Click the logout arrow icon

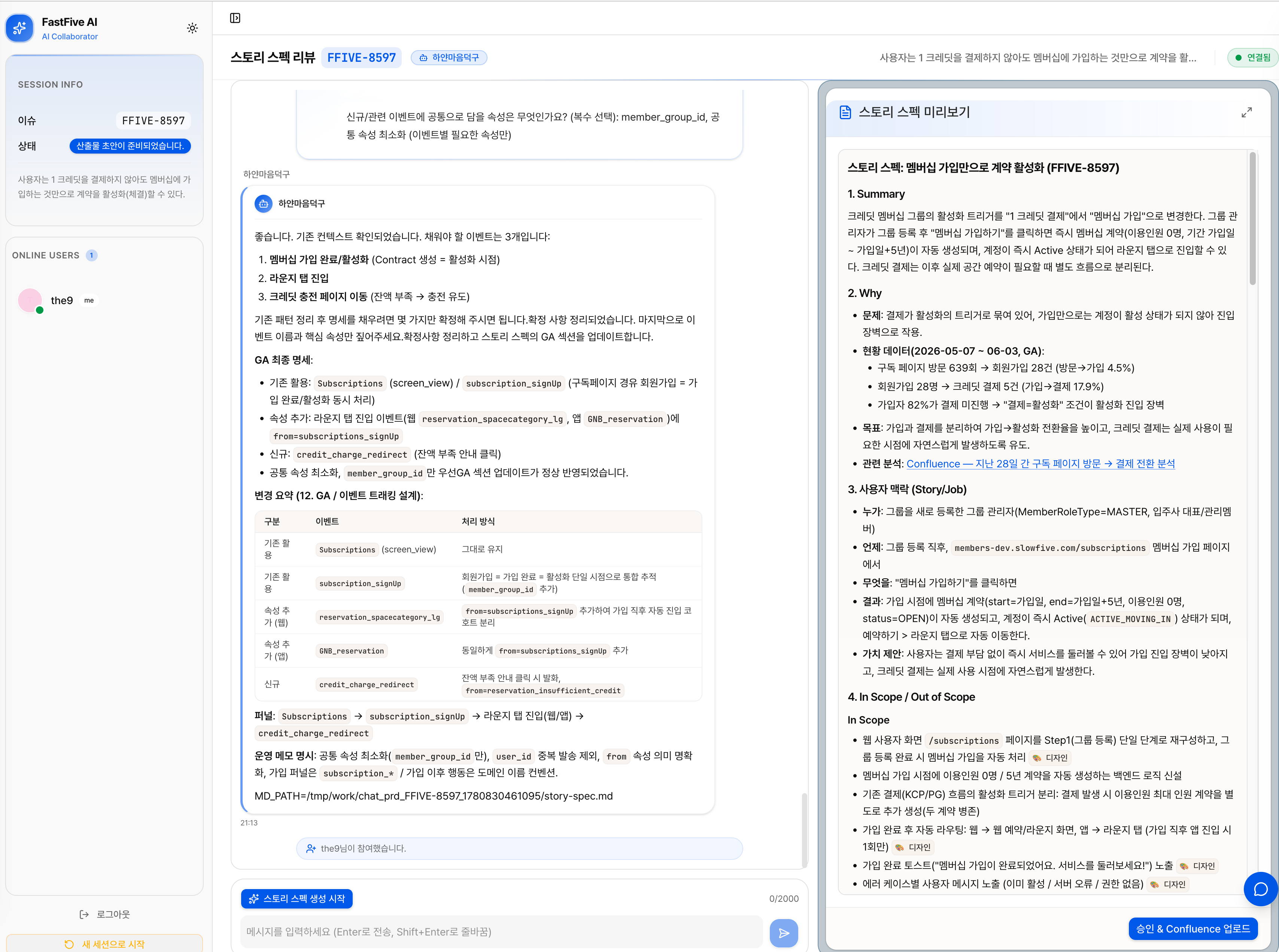[84, 915]
